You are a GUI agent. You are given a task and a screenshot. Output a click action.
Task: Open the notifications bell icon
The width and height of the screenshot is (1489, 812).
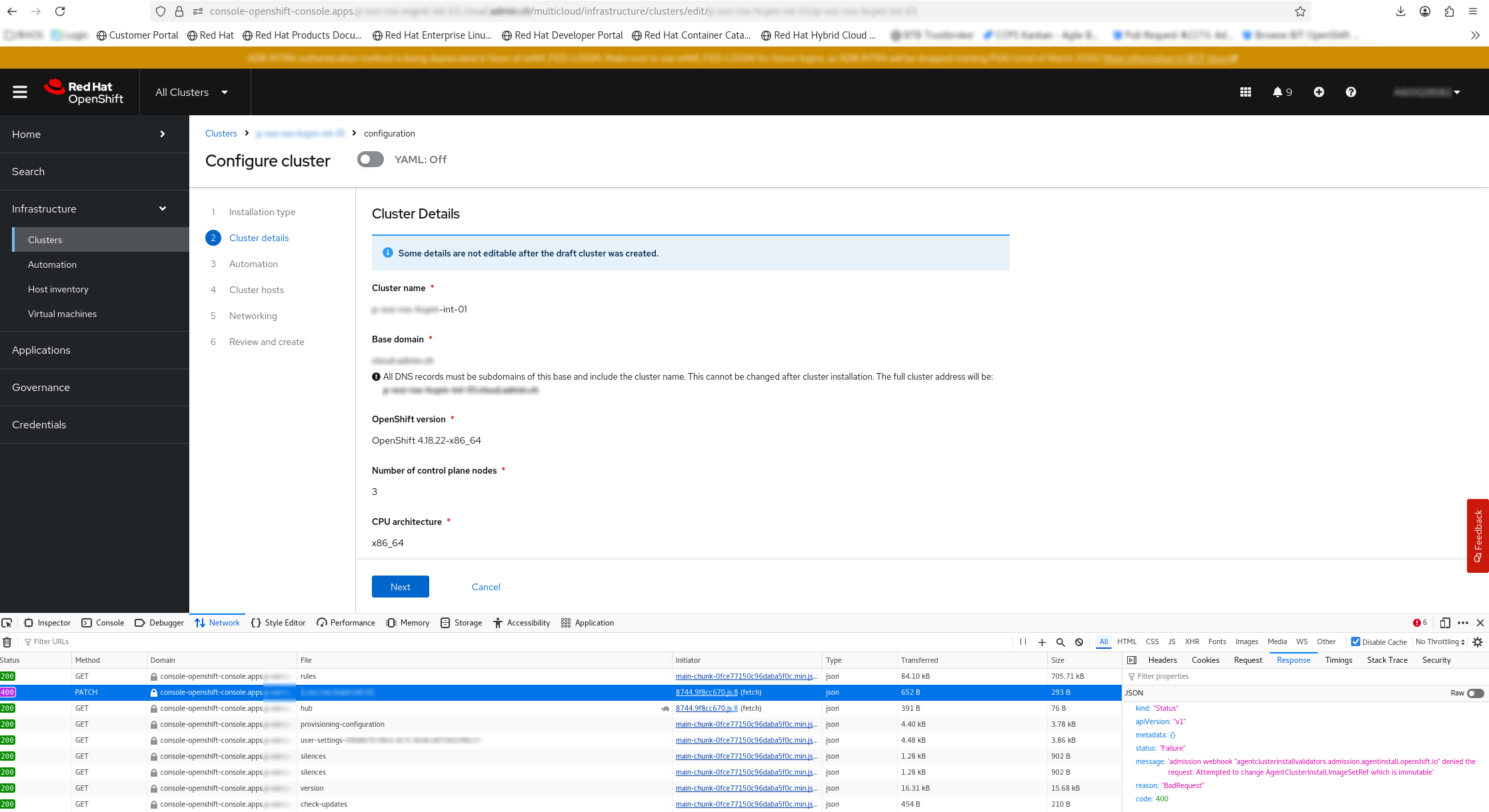[1278, 92]
